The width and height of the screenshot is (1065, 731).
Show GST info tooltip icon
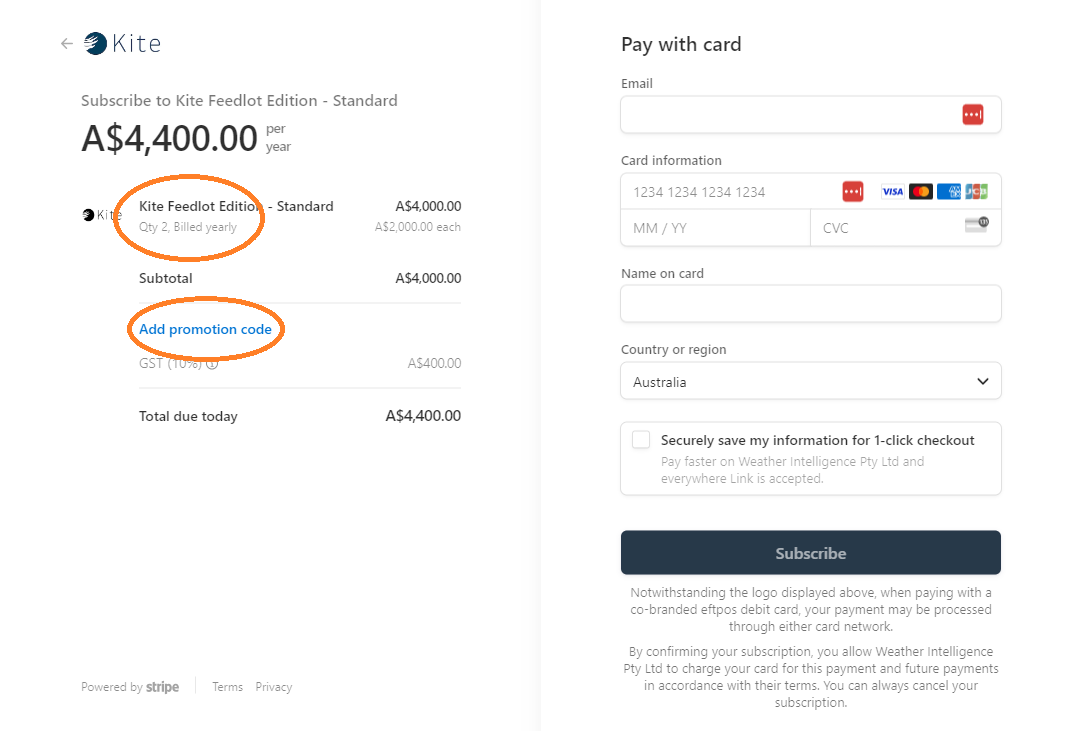point(212,364)
